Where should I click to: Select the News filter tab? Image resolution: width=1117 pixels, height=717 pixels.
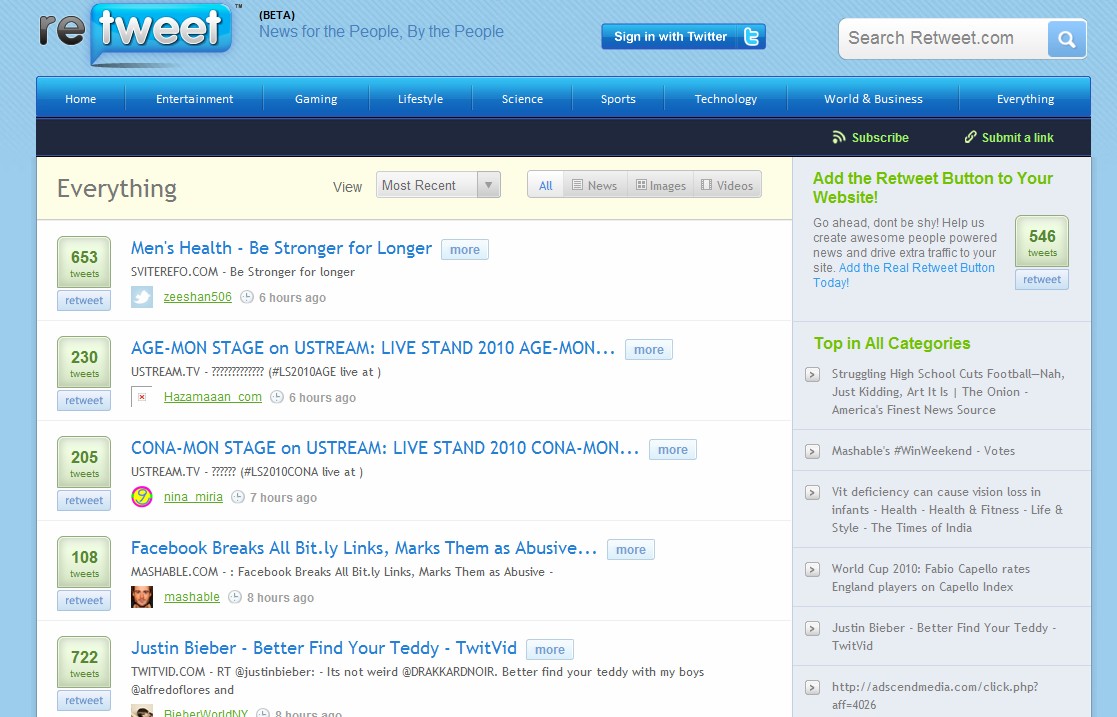coord(595,185)
